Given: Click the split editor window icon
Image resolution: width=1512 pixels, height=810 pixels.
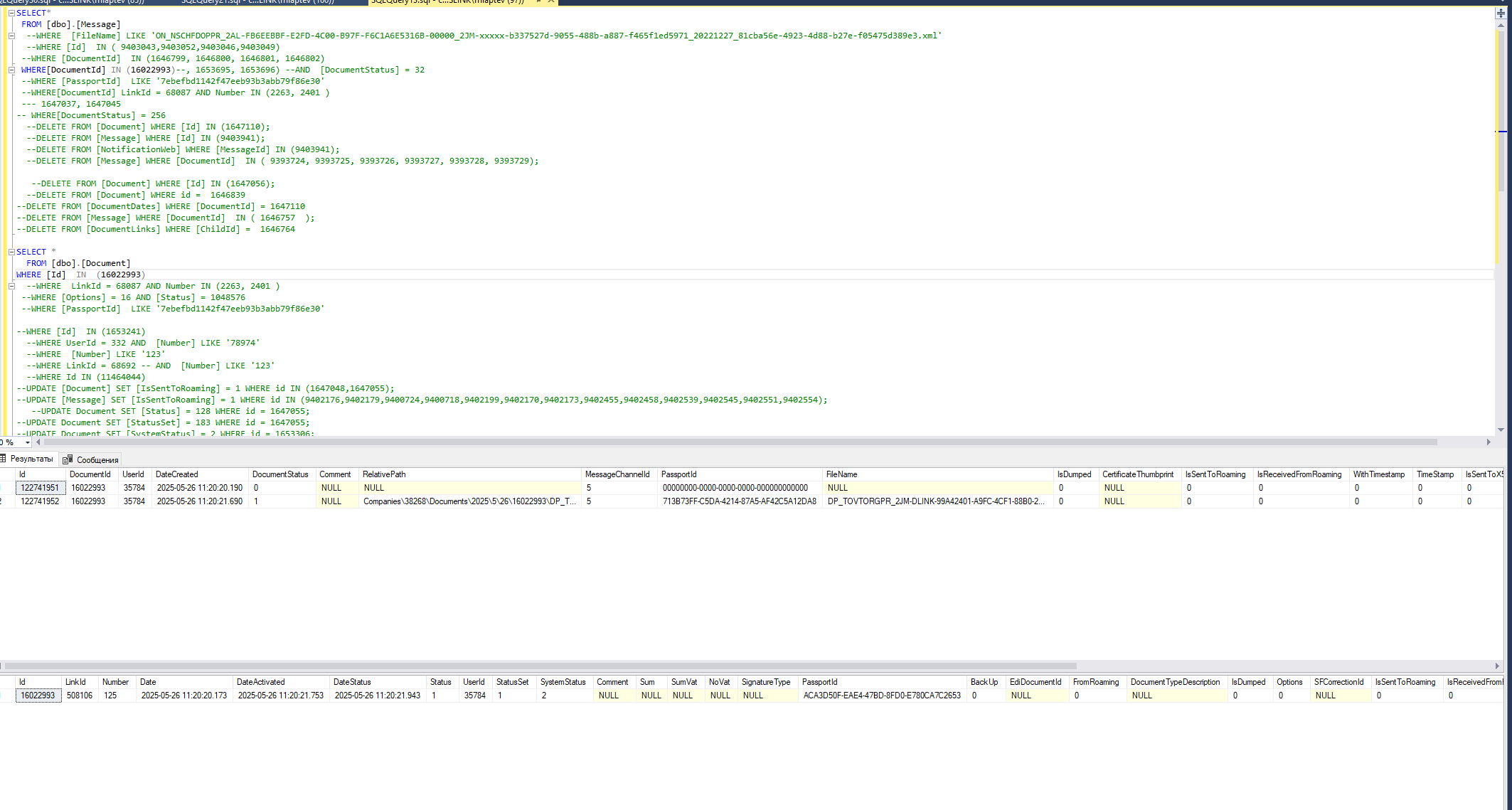Looking at the screenshot, I should pyautogui.click(x=1501, y=14).
